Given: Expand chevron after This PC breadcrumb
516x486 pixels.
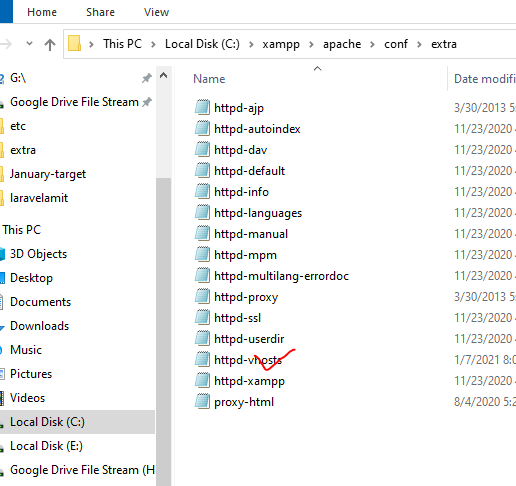Looking at the screenshot, I should [153, 44].
